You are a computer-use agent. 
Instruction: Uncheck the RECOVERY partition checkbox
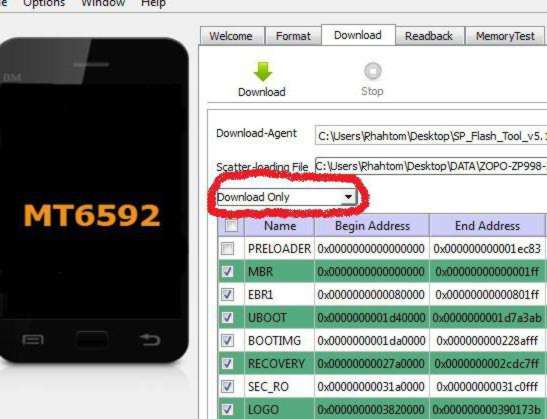click(x=227, y=364)
